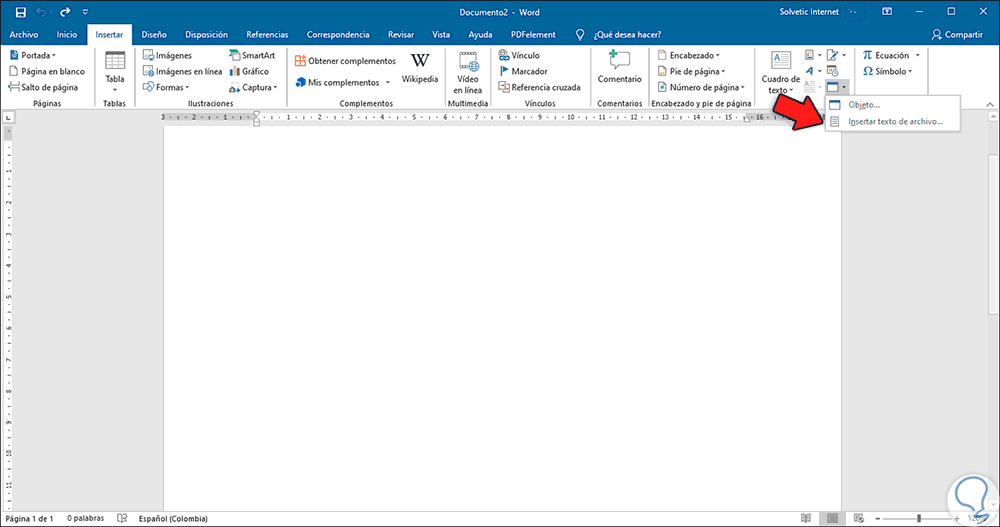Insert a Marcador bookmark
The image size is (1000, 527).
pyautogui.click(x=523, y=71)
